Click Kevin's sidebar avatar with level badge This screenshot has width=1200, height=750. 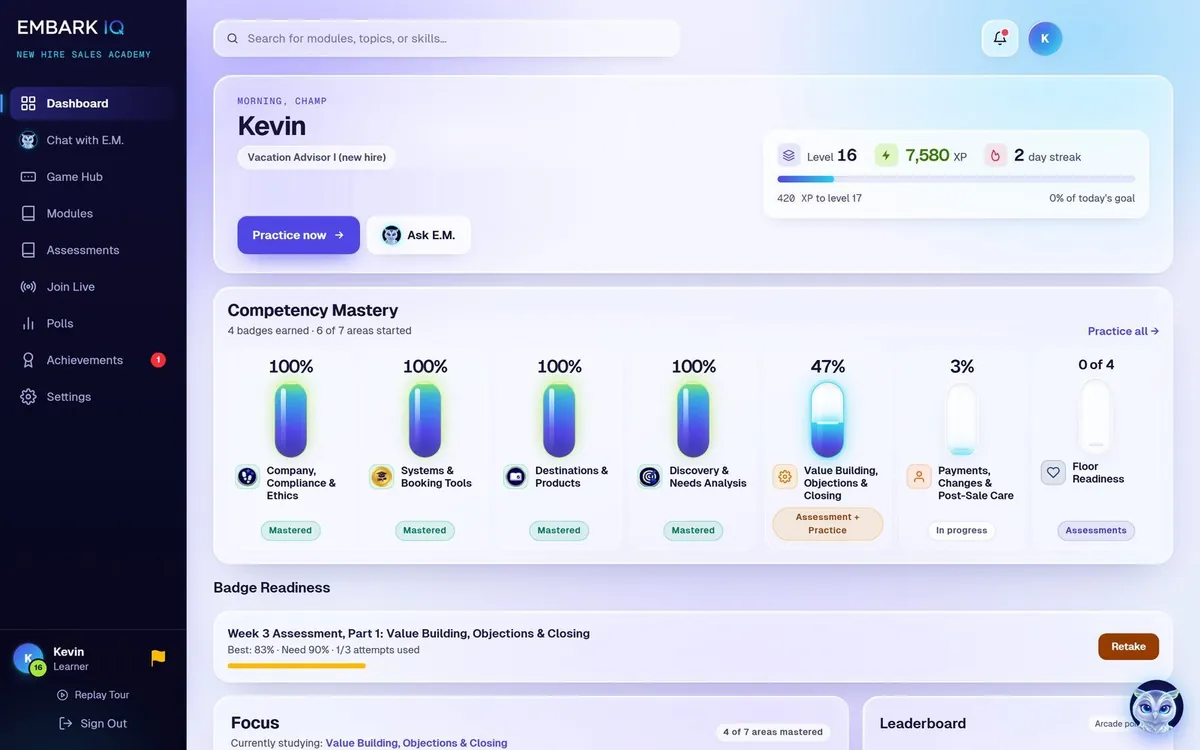point(29,659)
